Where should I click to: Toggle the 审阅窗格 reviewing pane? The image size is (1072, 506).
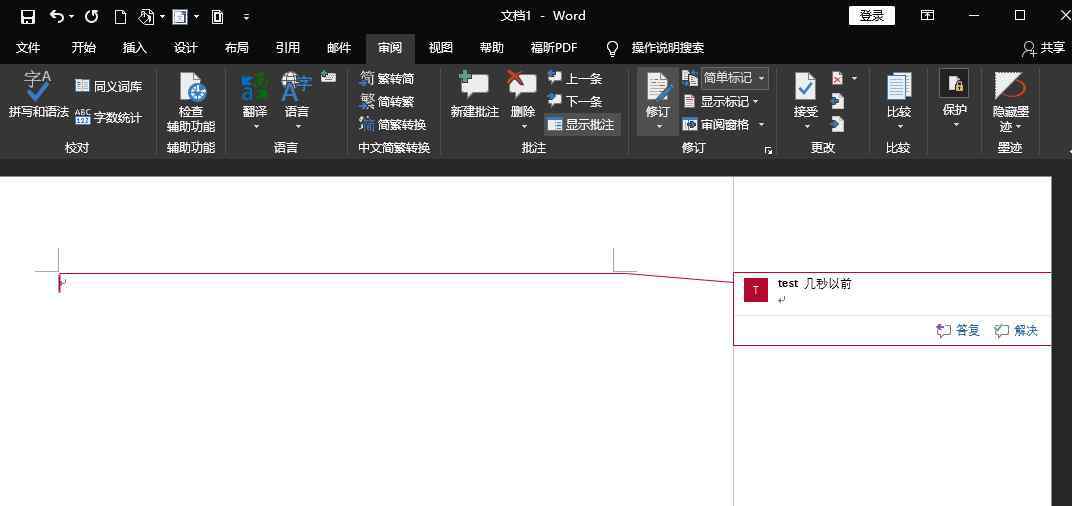coord(716,125)
